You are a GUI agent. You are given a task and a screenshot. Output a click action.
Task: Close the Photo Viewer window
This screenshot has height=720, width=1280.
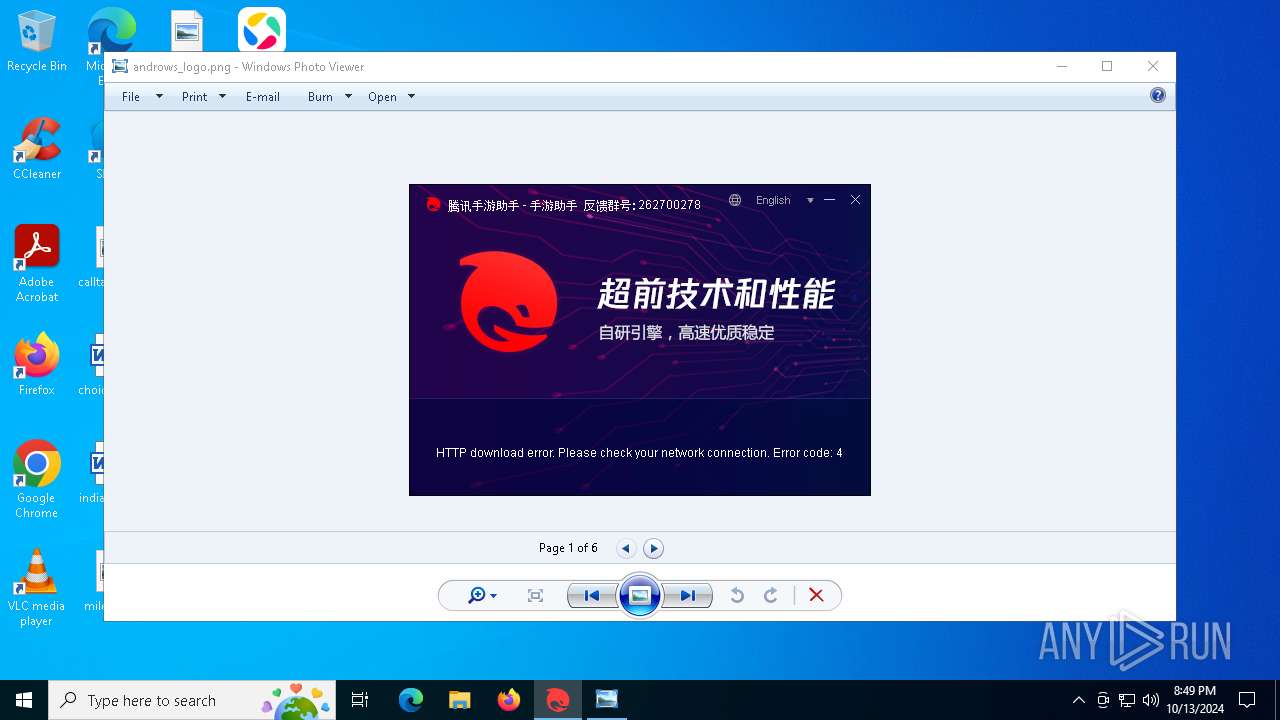1153,67
